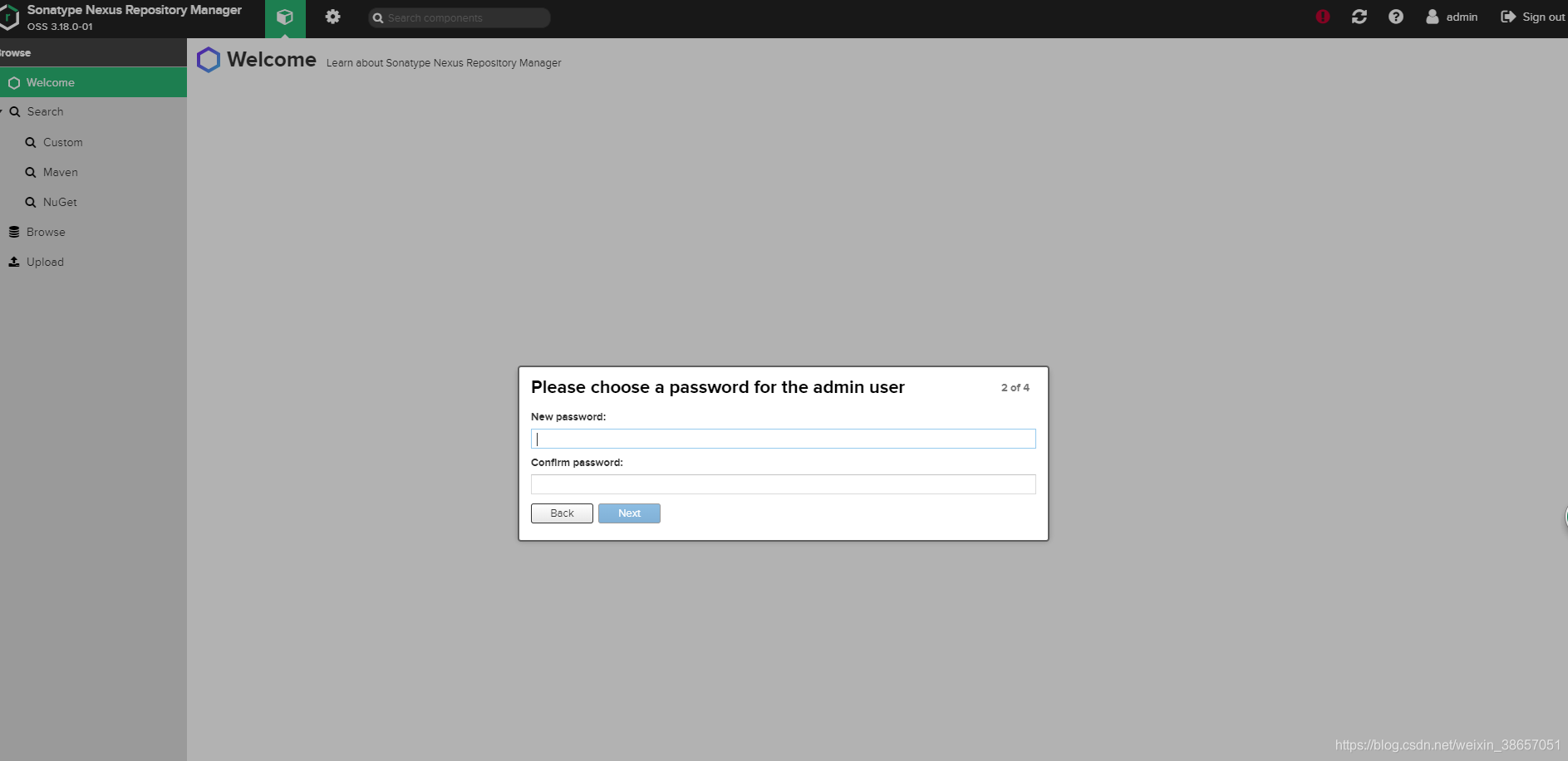Screen dimensions: 1568x761
Task: Click the Next button in dialog
Action: tap(629, 513)
